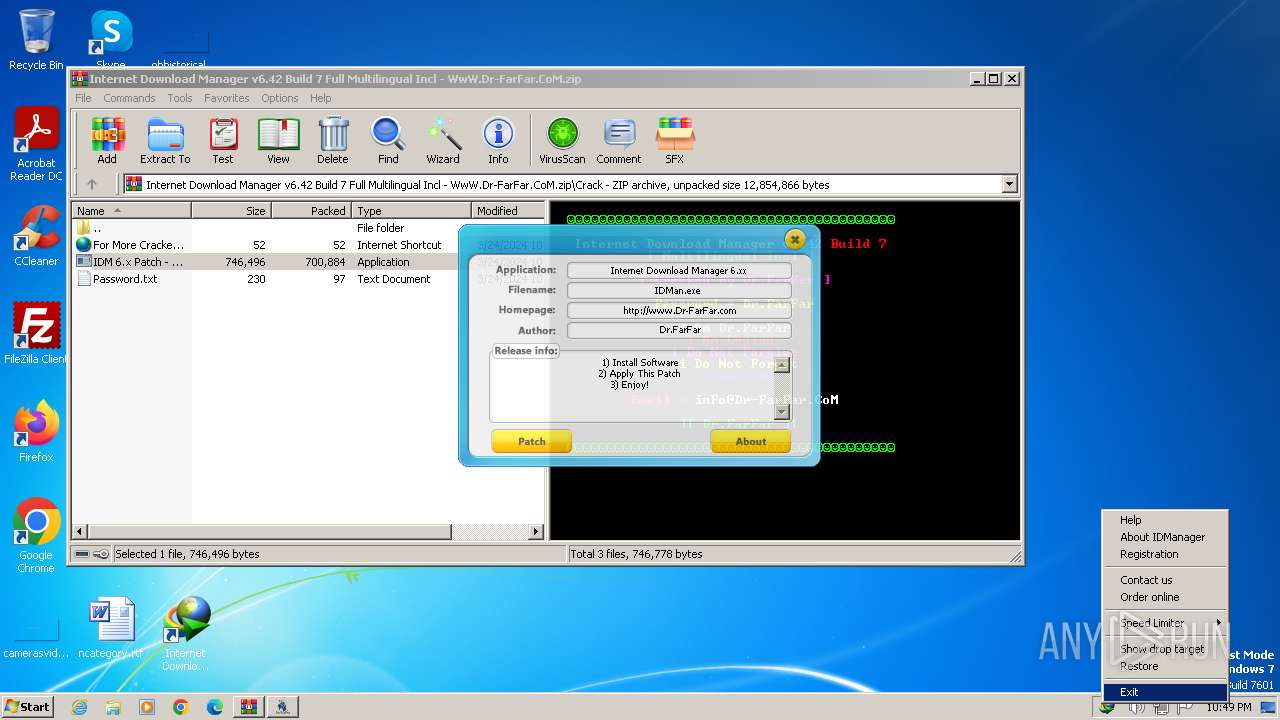Click the FileZilla Client desktop icon
The height and width of the screenshot is (720, 1280).
coord(36,333)
